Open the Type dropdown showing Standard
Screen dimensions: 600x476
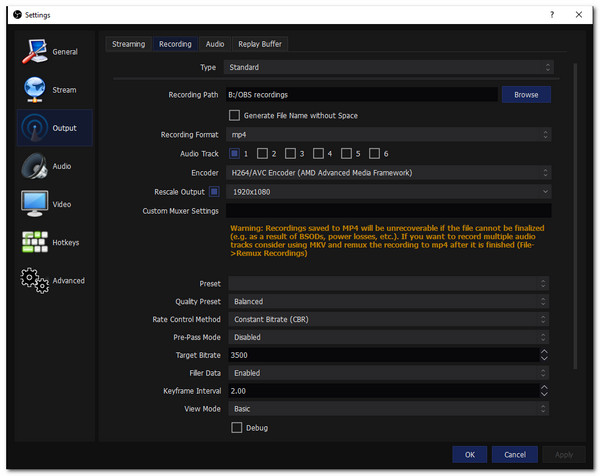click(388, 67)
